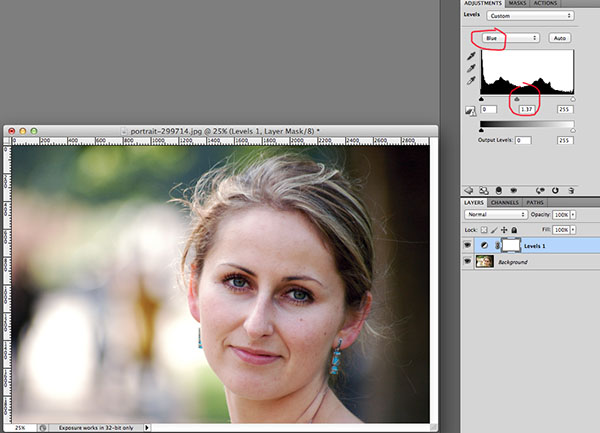Hide the Levels 1 layer
Viewport: 600px width, 433px height.
tap(469, 245)
